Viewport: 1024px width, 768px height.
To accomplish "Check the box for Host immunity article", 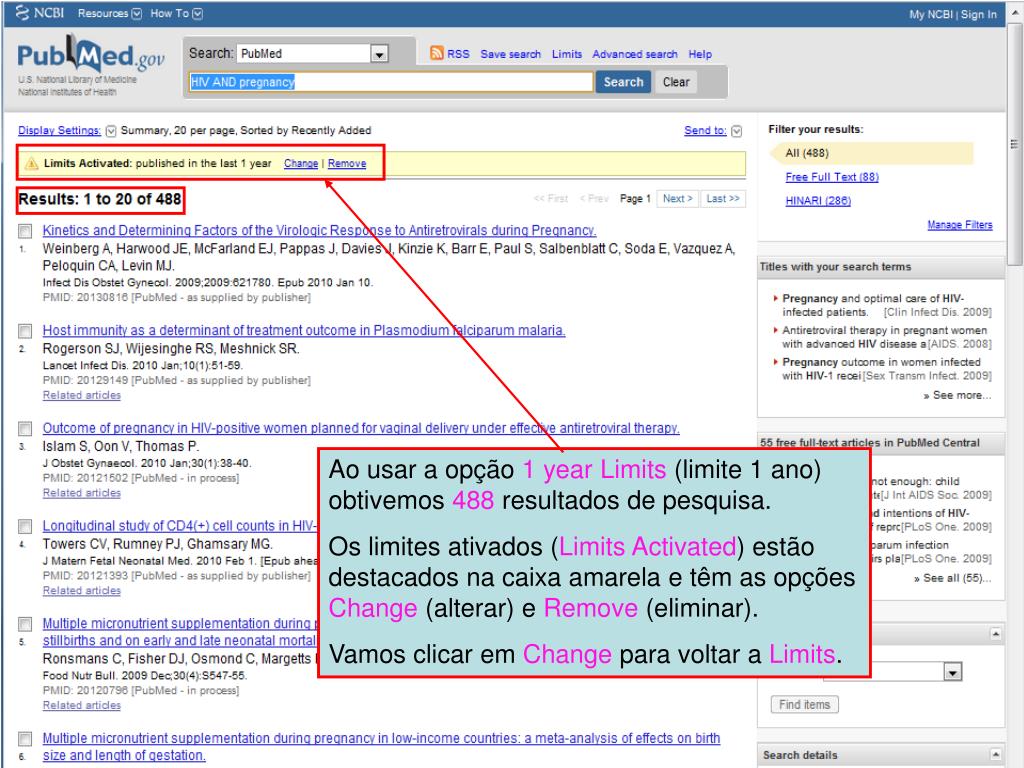I will (25, 331).
